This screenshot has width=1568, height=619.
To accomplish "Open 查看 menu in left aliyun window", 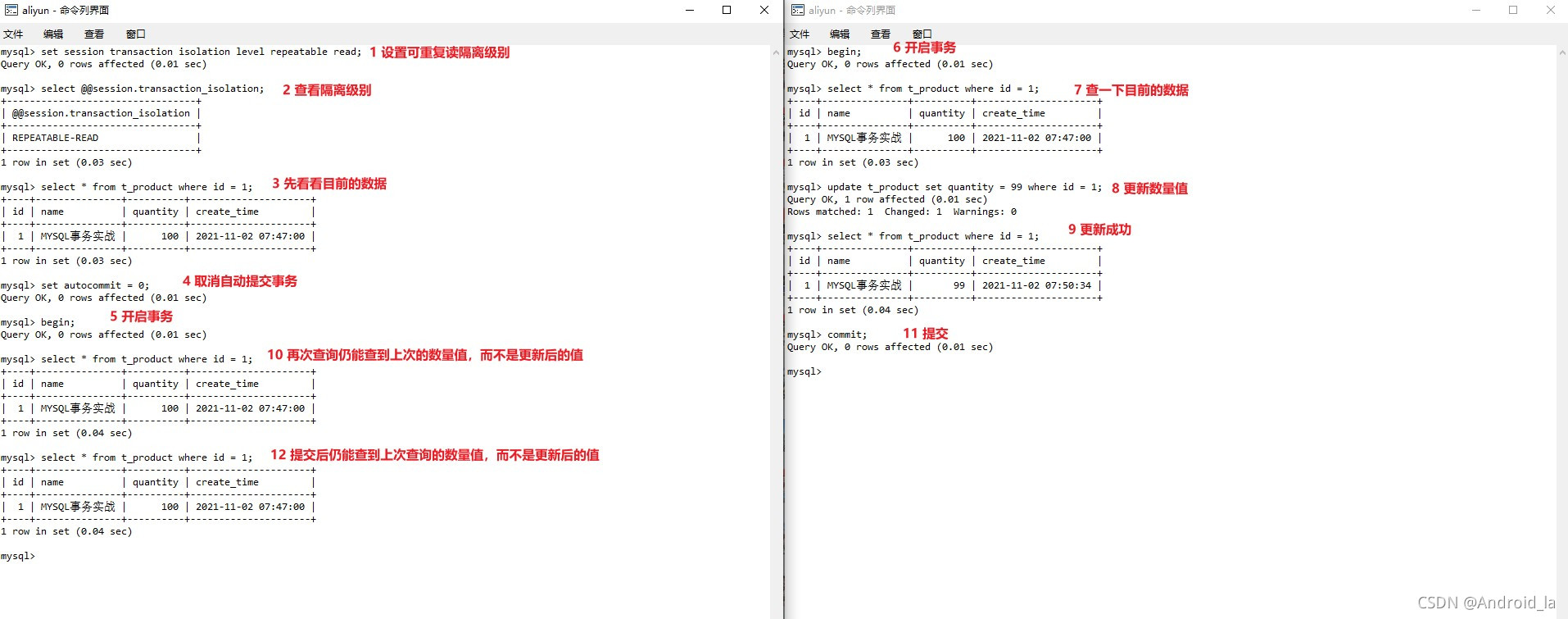I will coord(94,34).
